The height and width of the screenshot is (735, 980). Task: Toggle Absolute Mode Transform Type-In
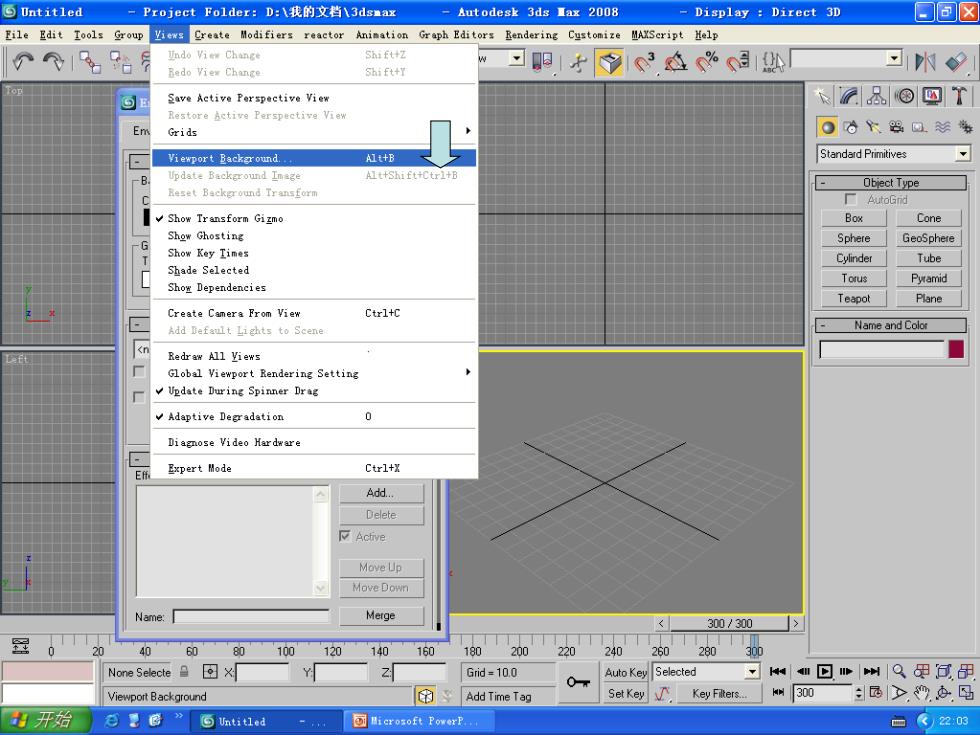(211, 672)
